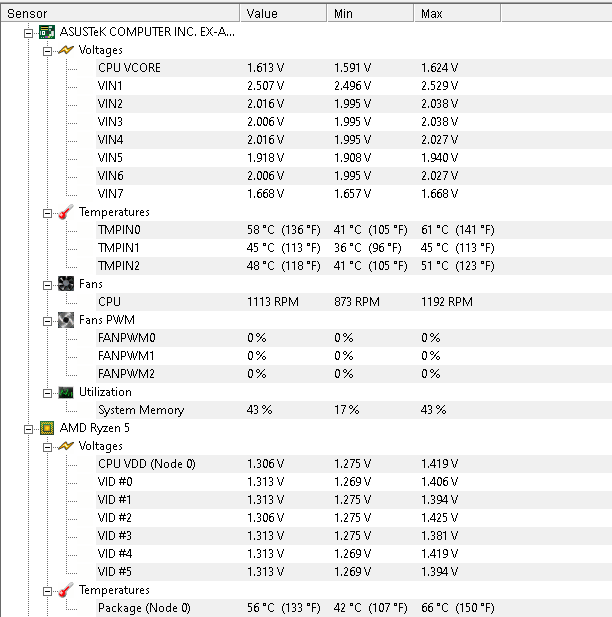Click the ASUSTeK motherboard icon
The width and height of the screenshot is (612, 617).
click(47, 32)
